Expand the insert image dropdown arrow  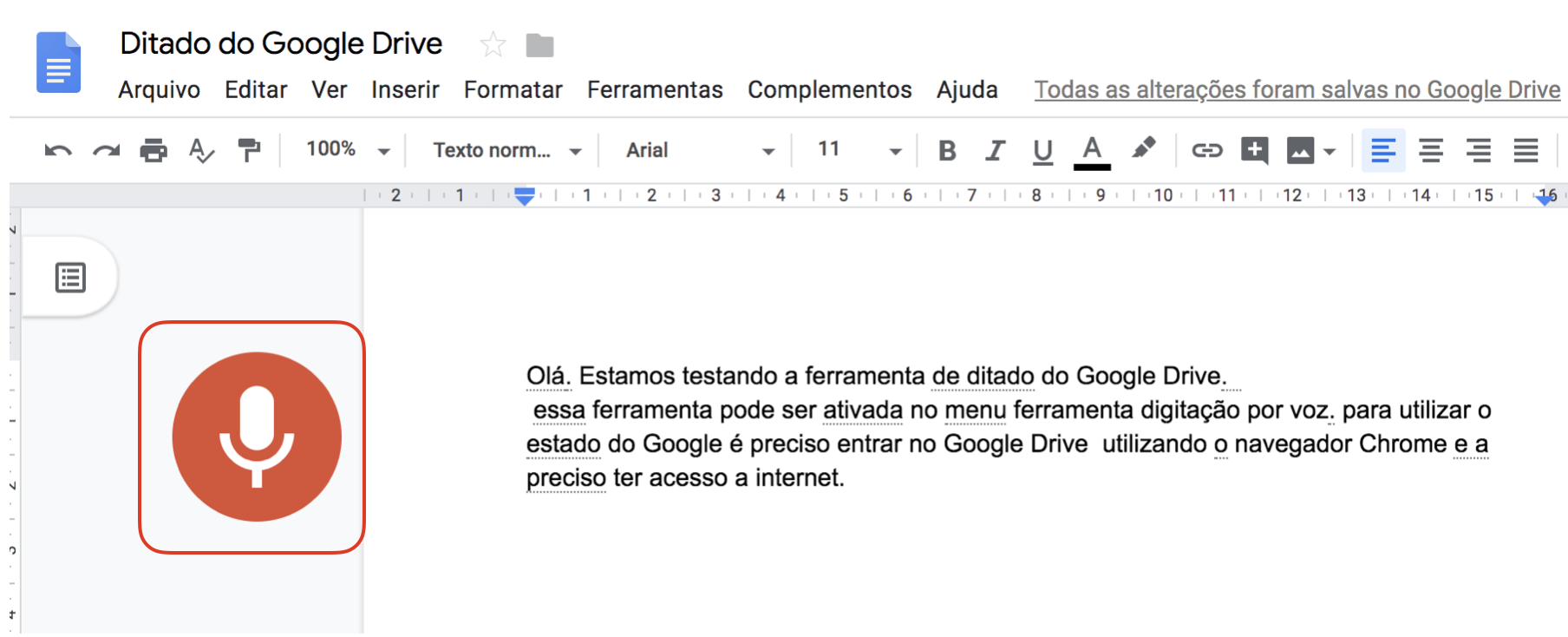(1330, 152)
